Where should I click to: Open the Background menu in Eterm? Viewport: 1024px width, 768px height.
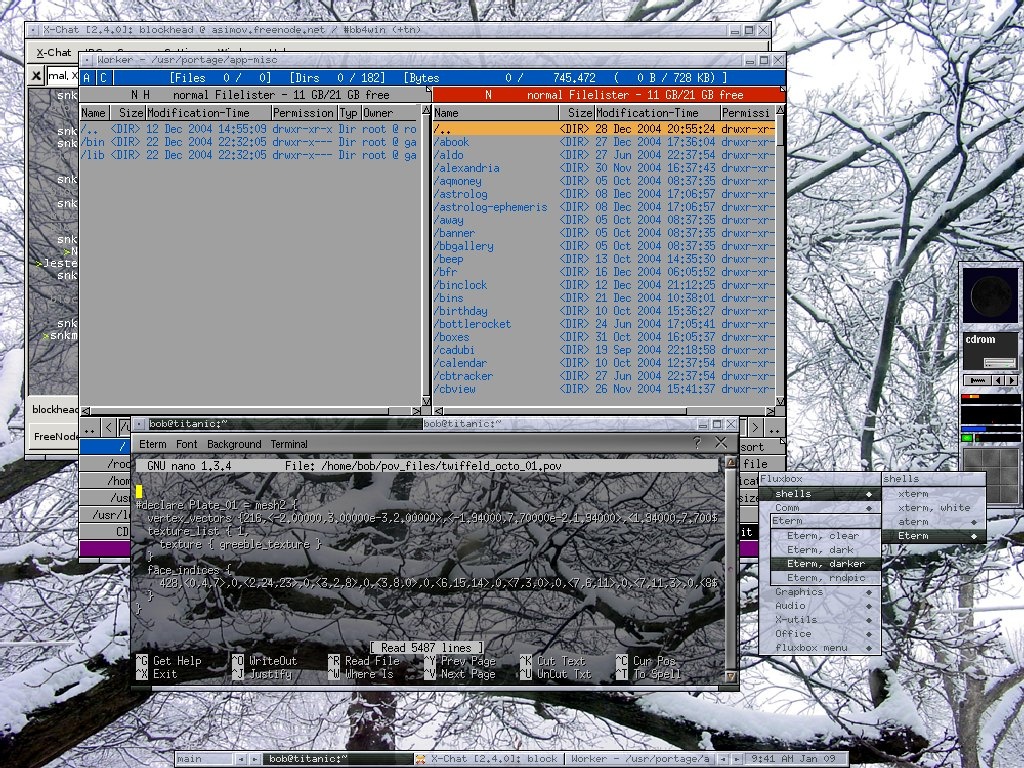tap(234, 444)
